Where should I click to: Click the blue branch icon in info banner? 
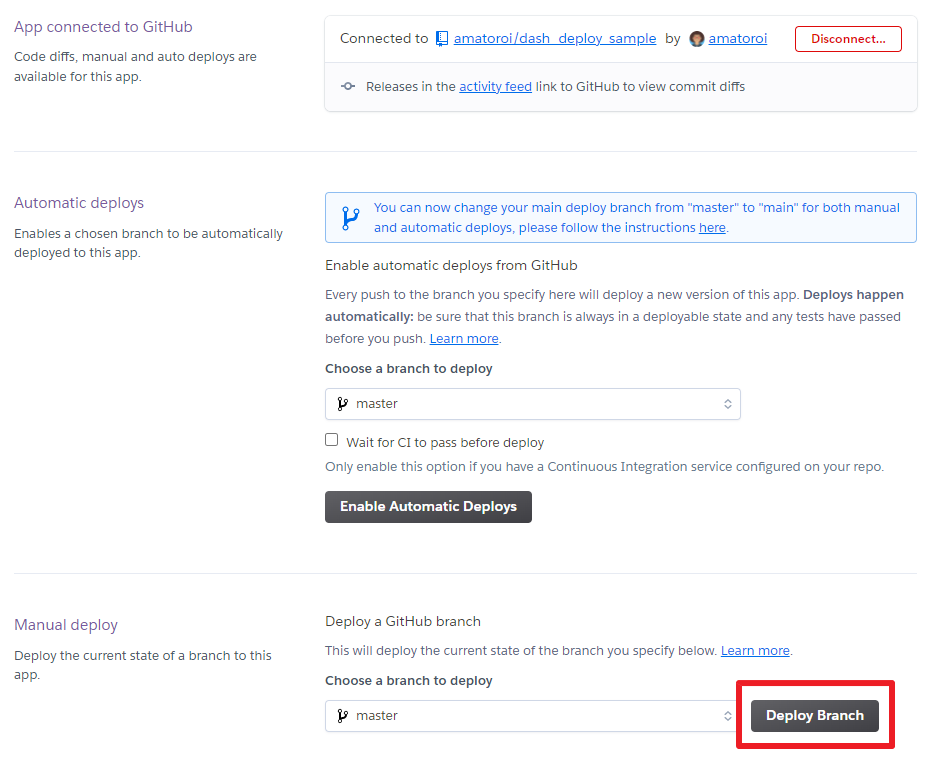click(351, 218)
